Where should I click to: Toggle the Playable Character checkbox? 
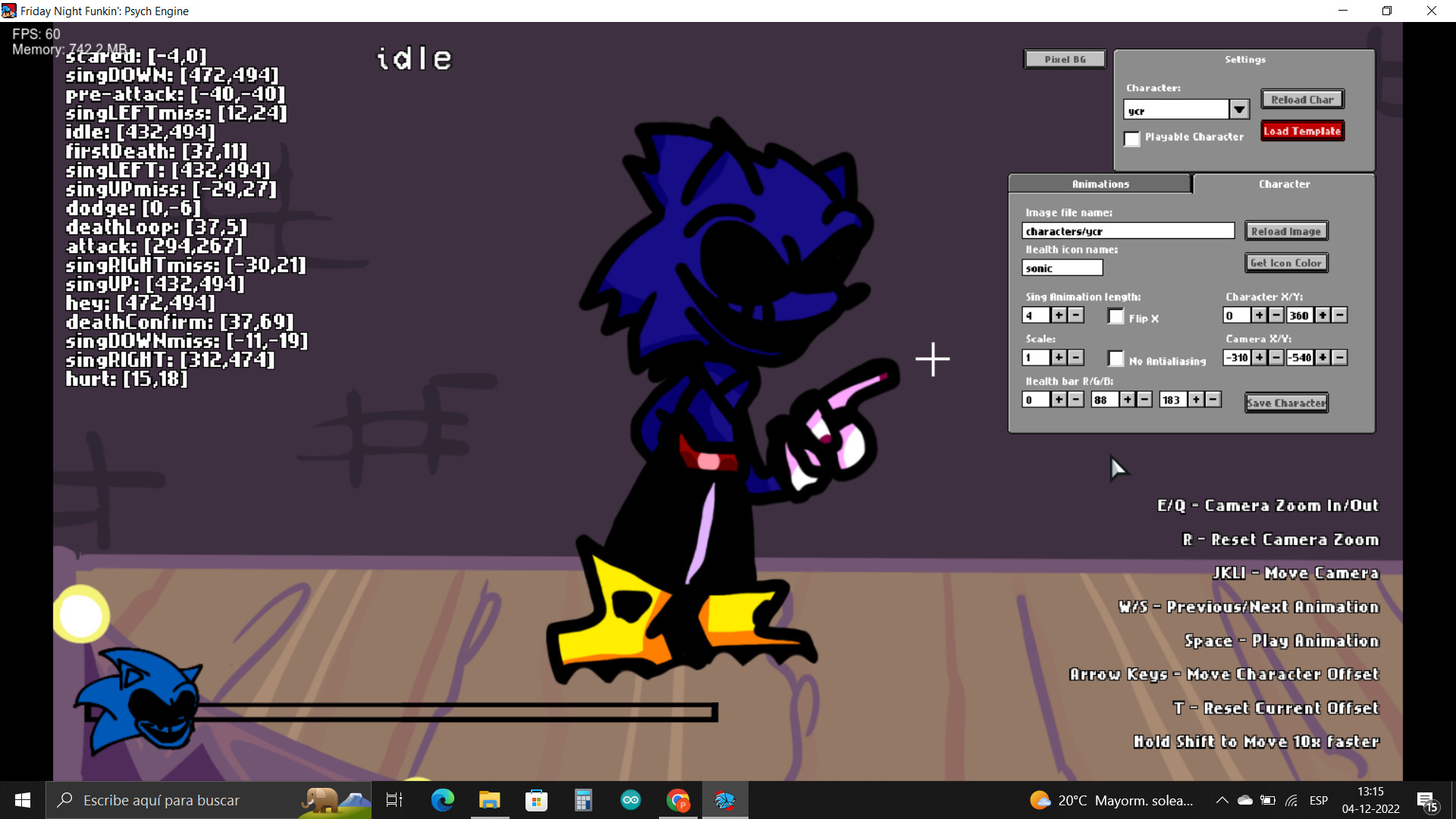pos(1132,139)
